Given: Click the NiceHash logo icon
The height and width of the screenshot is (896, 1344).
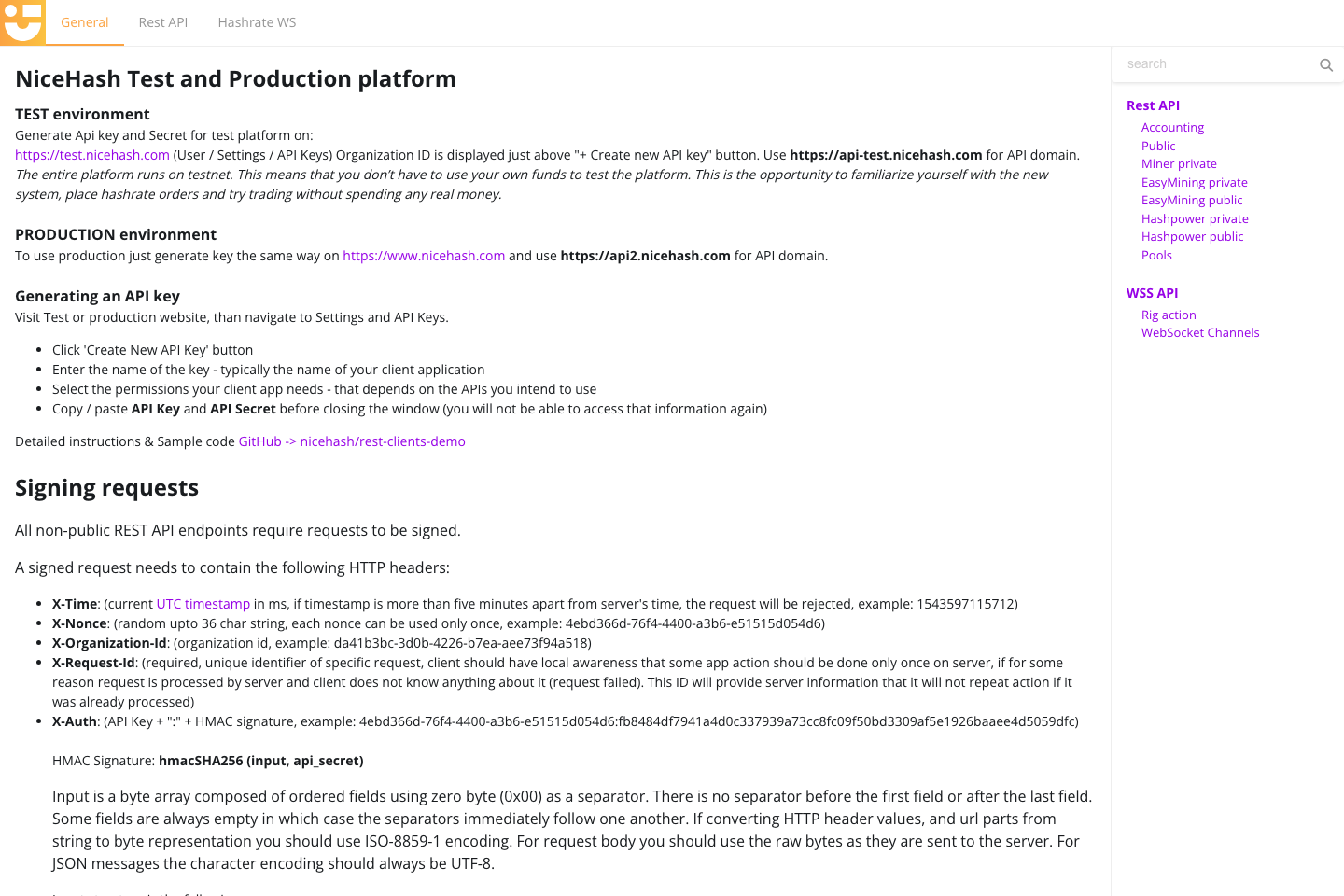Looking at the screenshot, I should (x=21, y=21).
